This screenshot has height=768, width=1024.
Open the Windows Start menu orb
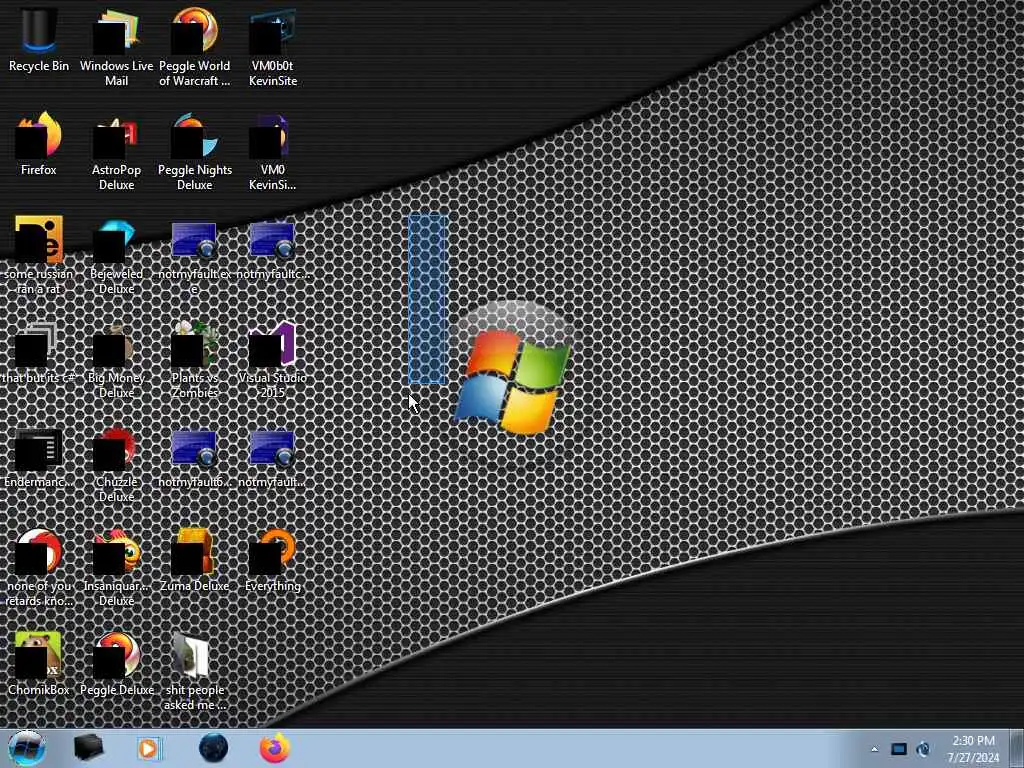pyautogui.click(x=27, y=748)
